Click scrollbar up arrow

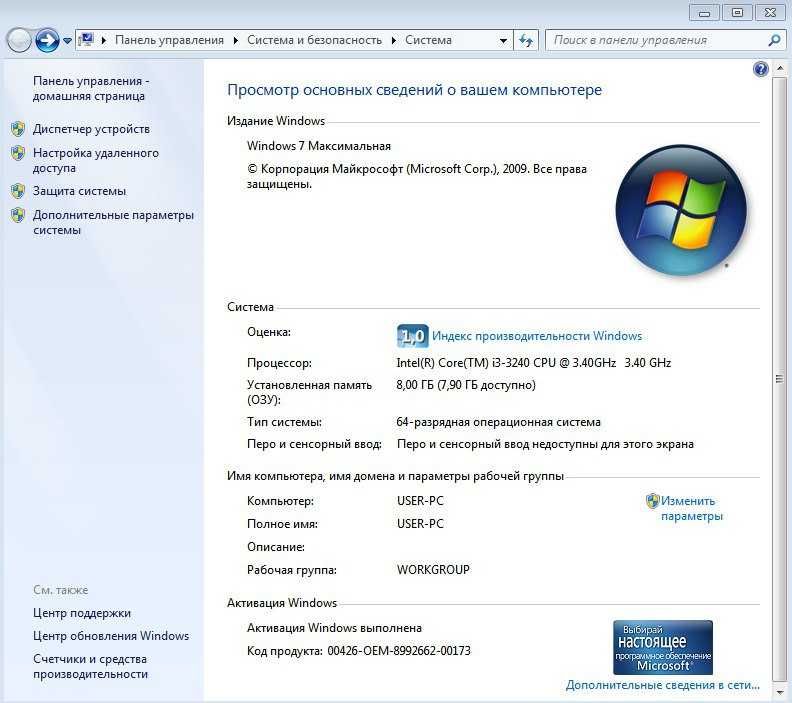coord(779,69)
